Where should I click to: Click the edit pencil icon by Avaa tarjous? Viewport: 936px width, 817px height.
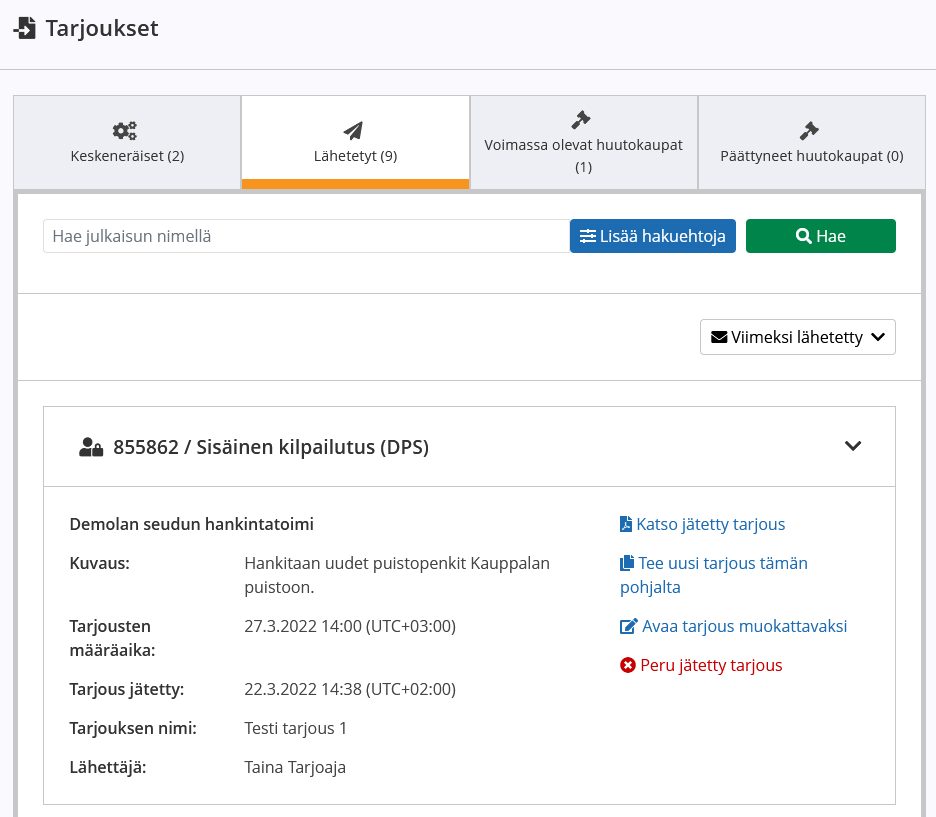pyautogui.click(x=629, y=626)
